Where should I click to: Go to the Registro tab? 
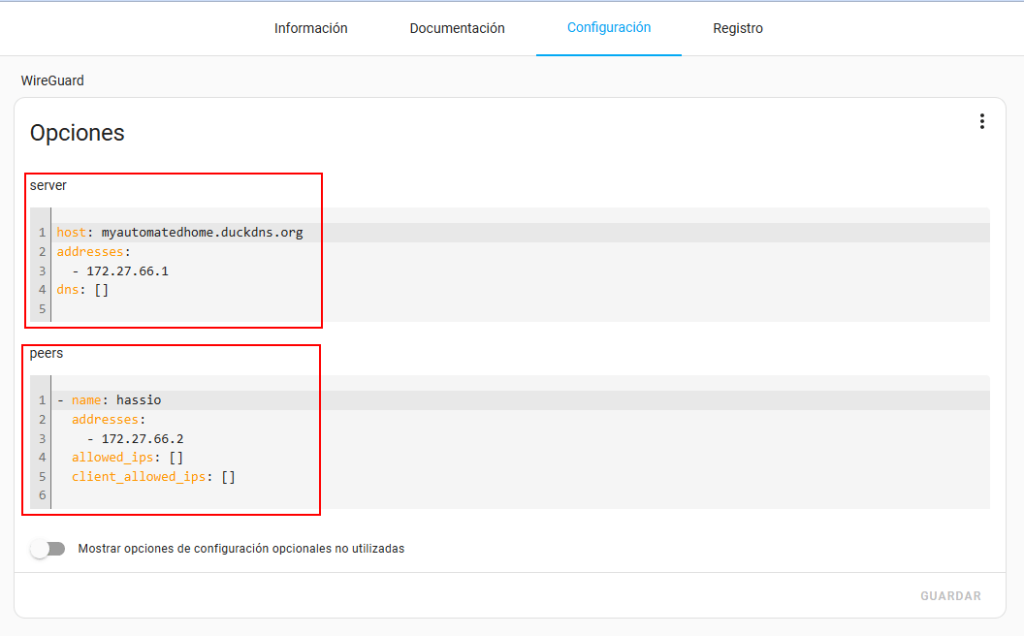(737, 28)
